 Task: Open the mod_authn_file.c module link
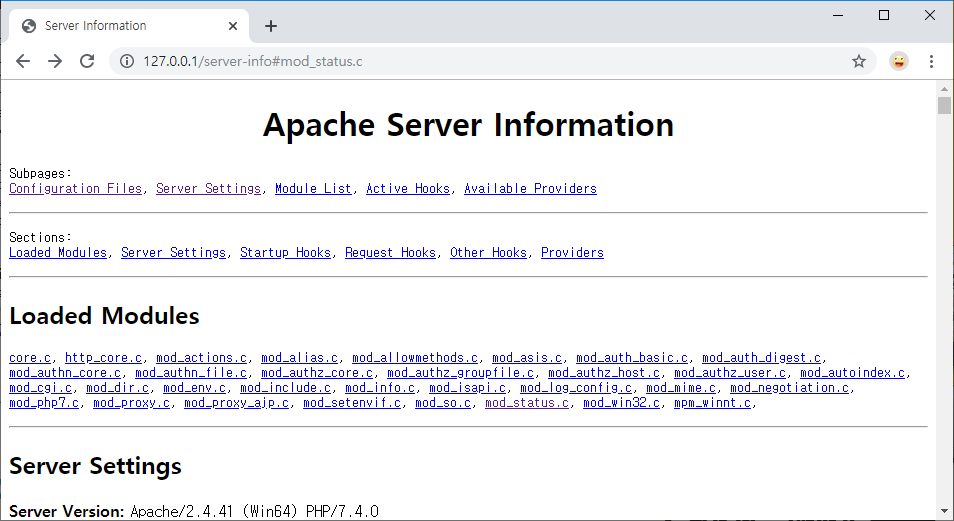pos(191,372)
